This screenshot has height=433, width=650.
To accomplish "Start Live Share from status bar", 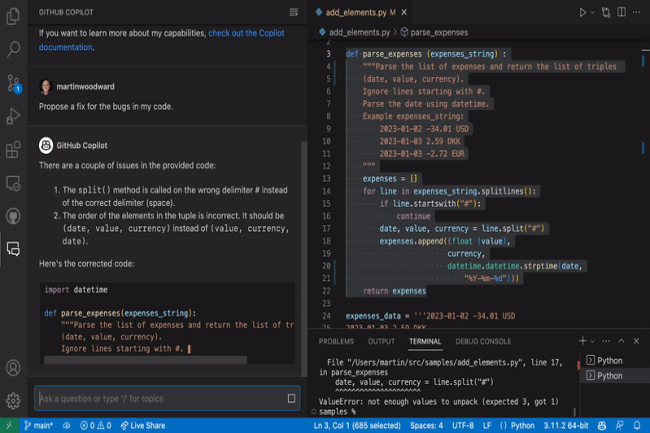I will [143, 426].
